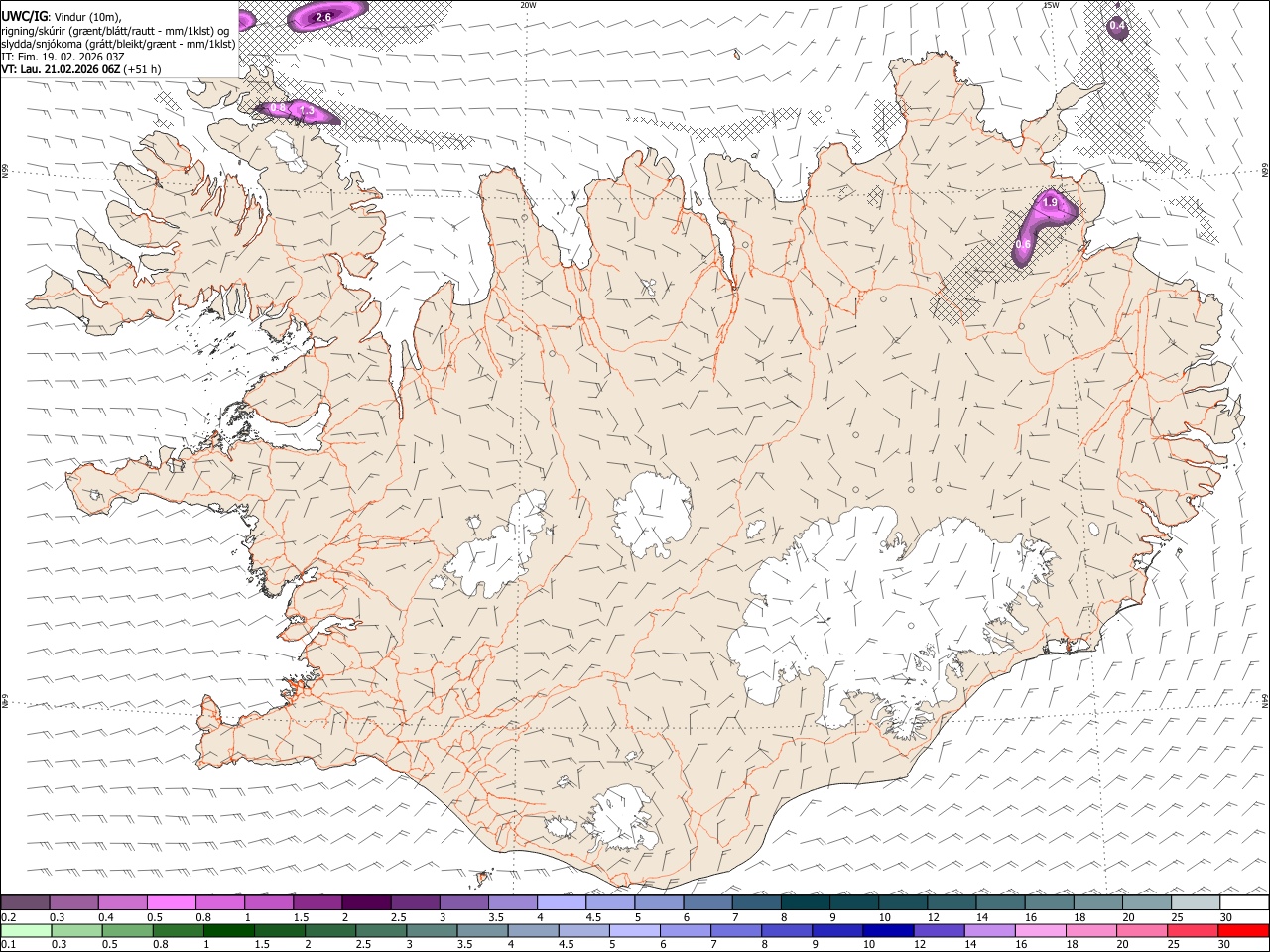The height and width of the screenshot is (952, 1270).
Task: Click the round white Hofsjökull glacier in central Iceland
Action: click(x=652, y=513)
